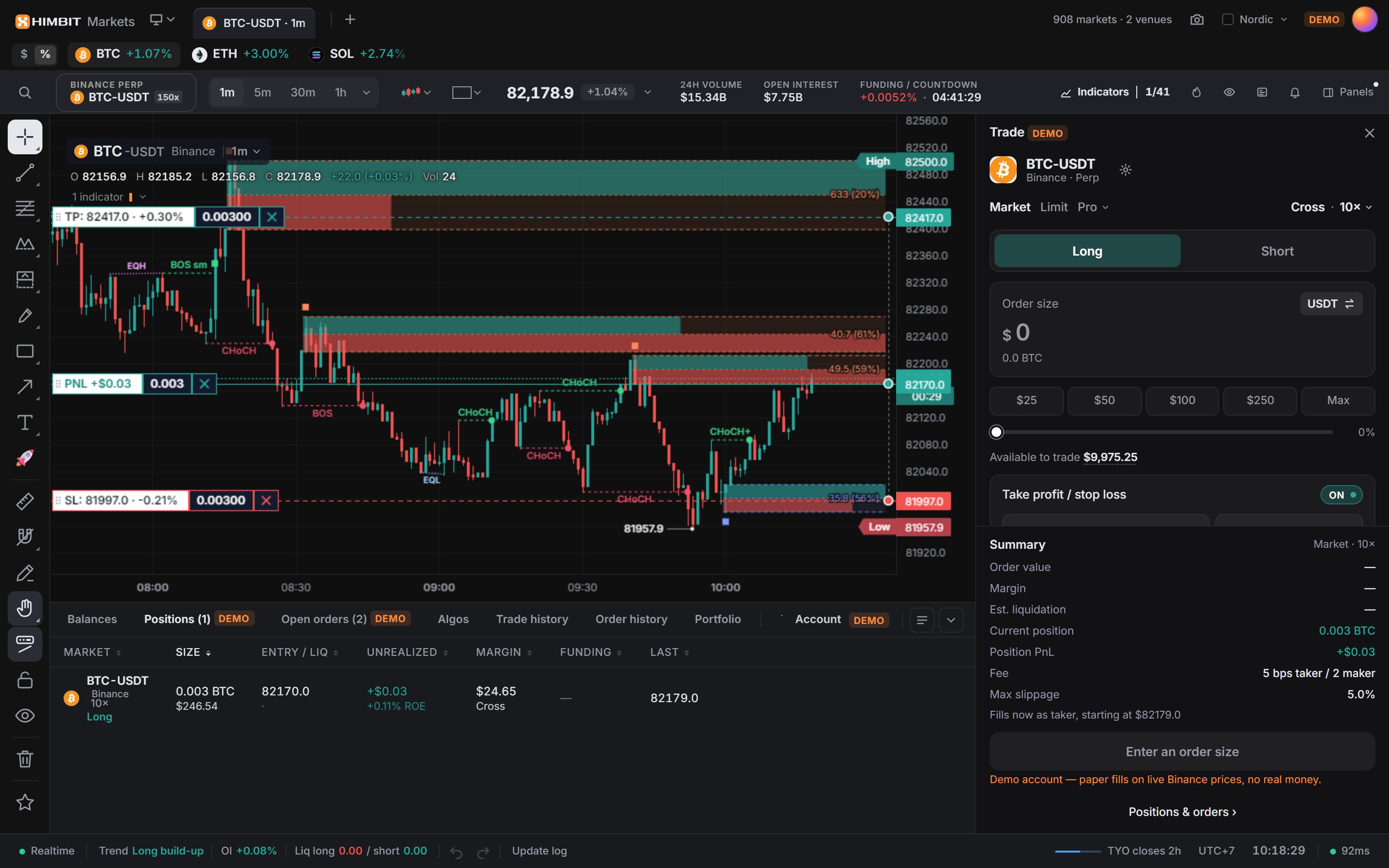This screenshot has height=868, width=1389.
Task: Set order size with $100 preset
Action: click(x=1183, y=400)
